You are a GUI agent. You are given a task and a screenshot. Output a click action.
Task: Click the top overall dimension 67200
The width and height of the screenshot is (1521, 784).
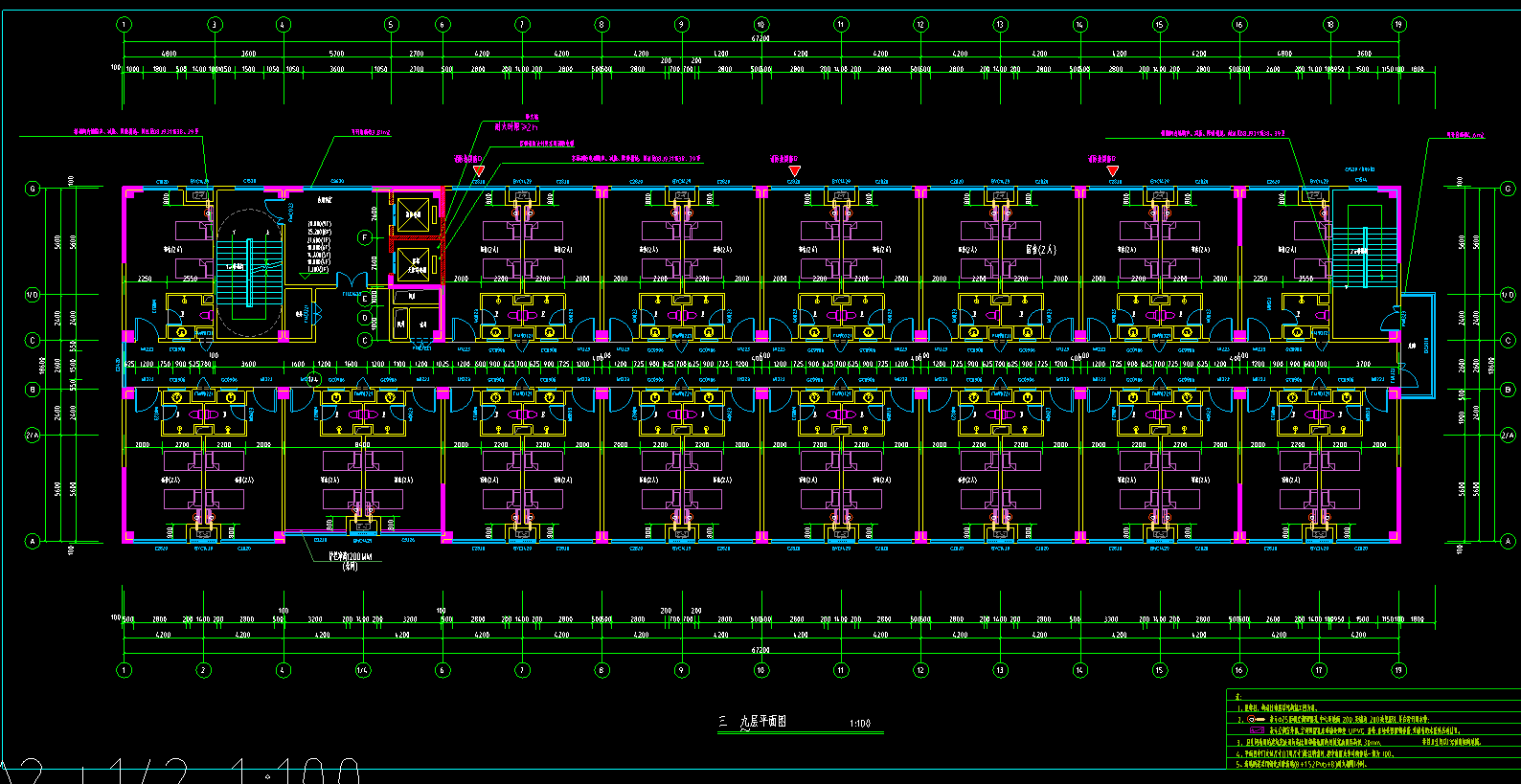pyautogui.click(x=760, y=39)
